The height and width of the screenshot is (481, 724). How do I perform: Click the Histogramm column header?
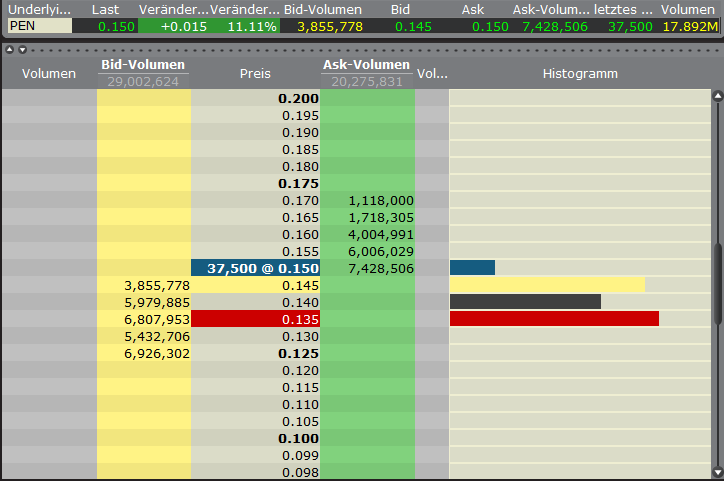click(x=580, y=73)
